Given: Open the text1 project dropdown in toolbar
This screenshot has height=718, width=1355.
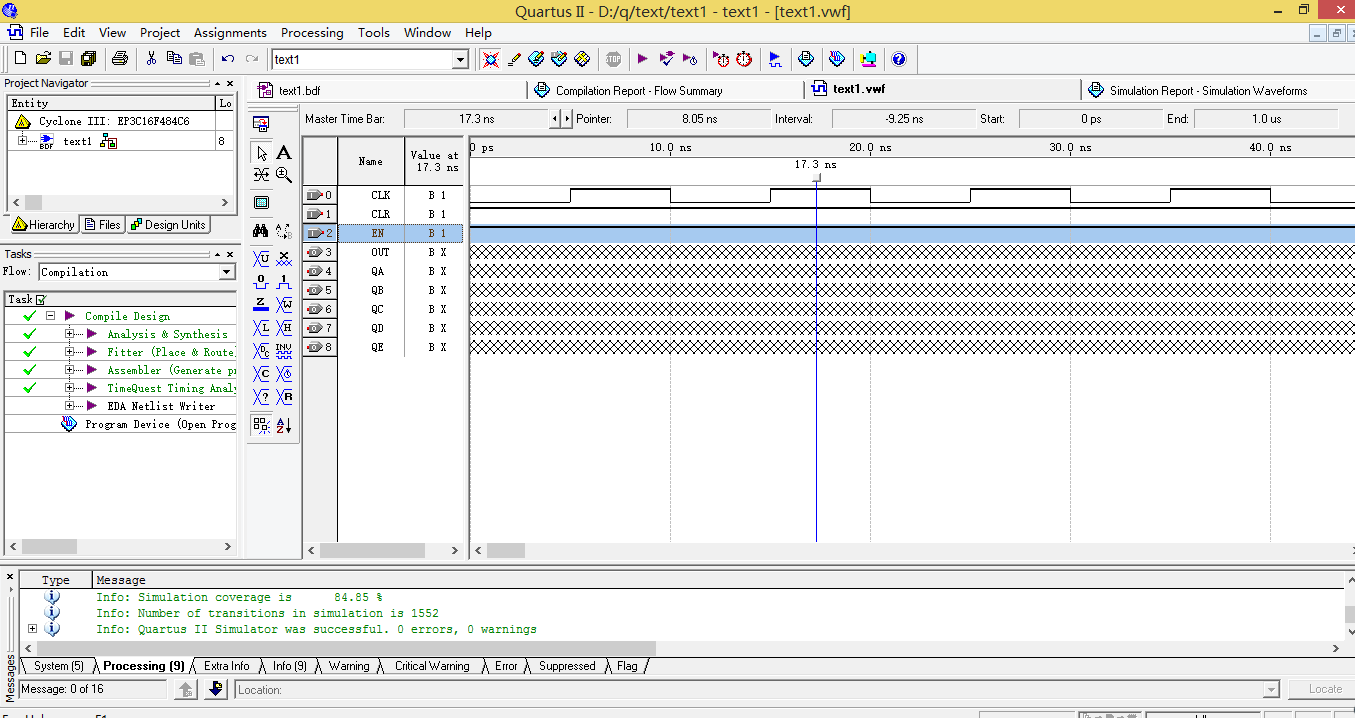Looking at the screenshot, I should tap(460, 60).
